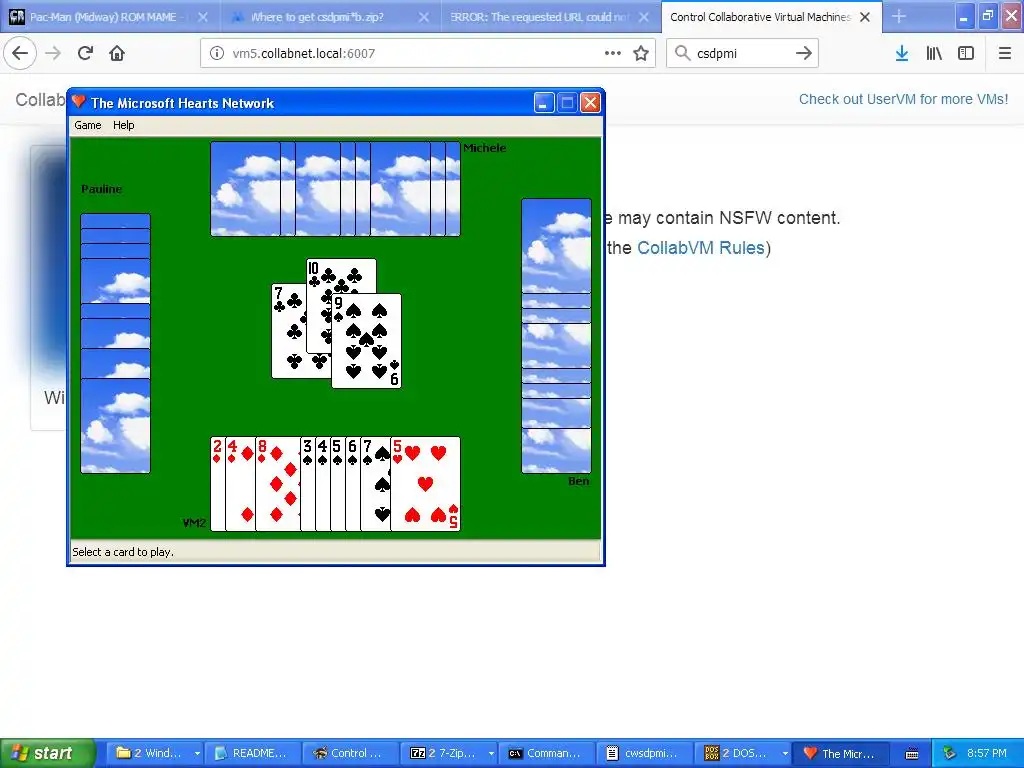
Task: Expand the 2 DOS taskbar group
Action: pyautogui.click(x=743, y=753)
